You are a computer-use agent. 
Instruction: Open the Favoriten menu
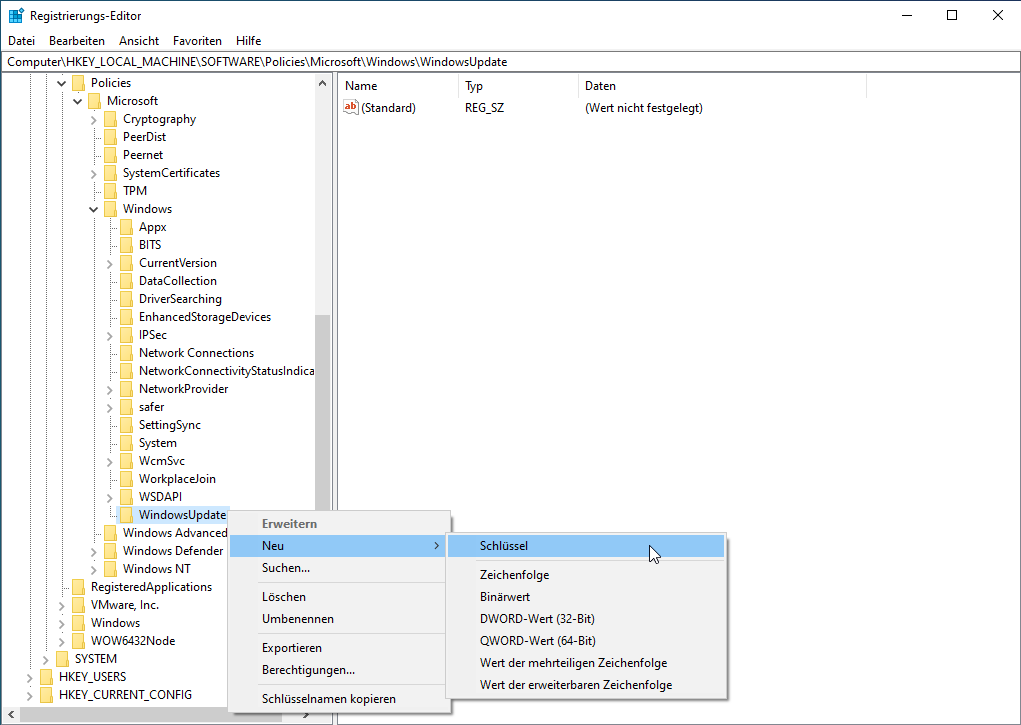197,40
